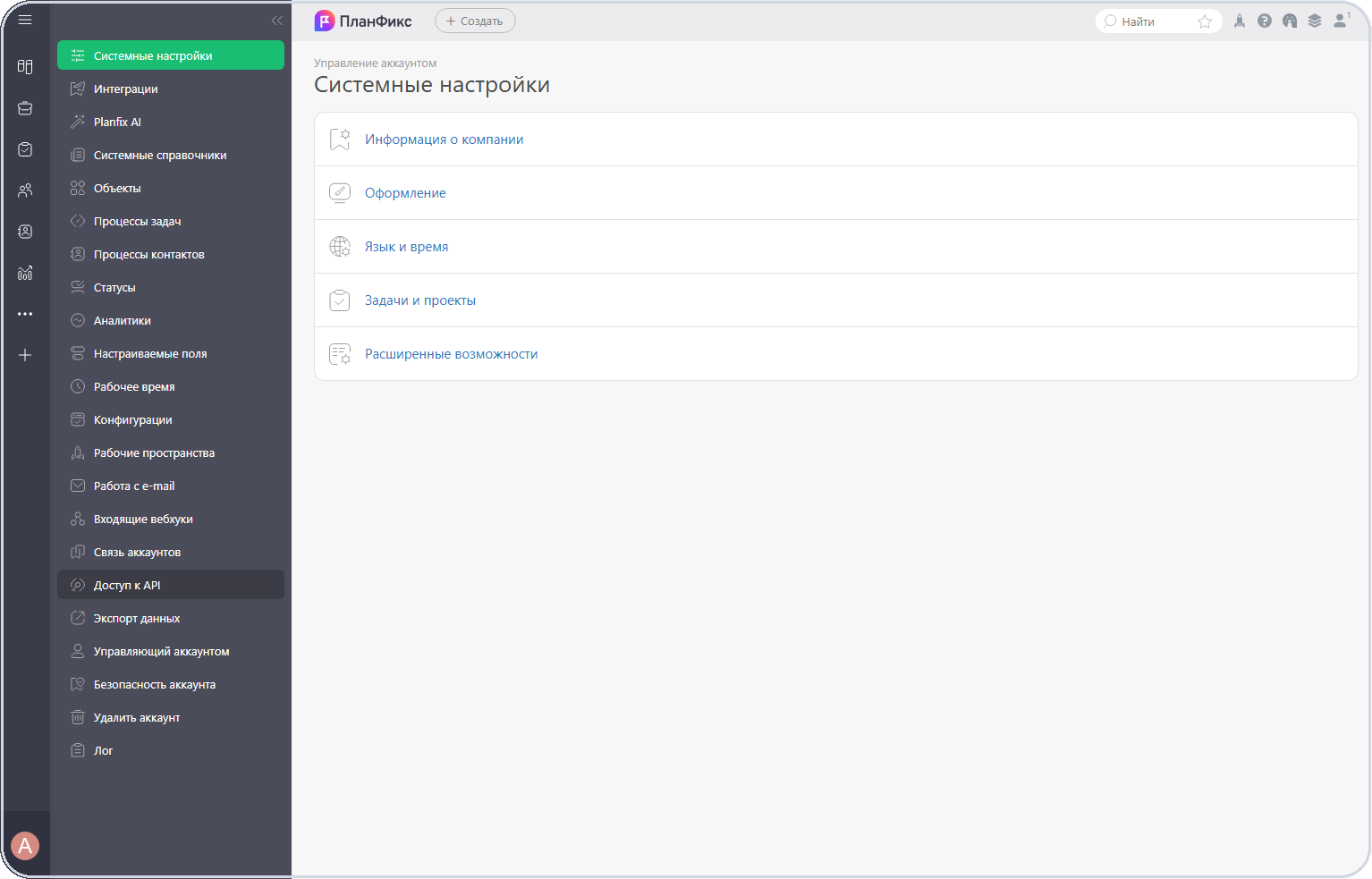Click the rocket icon in the top bar
The height and width of the screenshot is (879, 1372).
[x=1240, y=21]
